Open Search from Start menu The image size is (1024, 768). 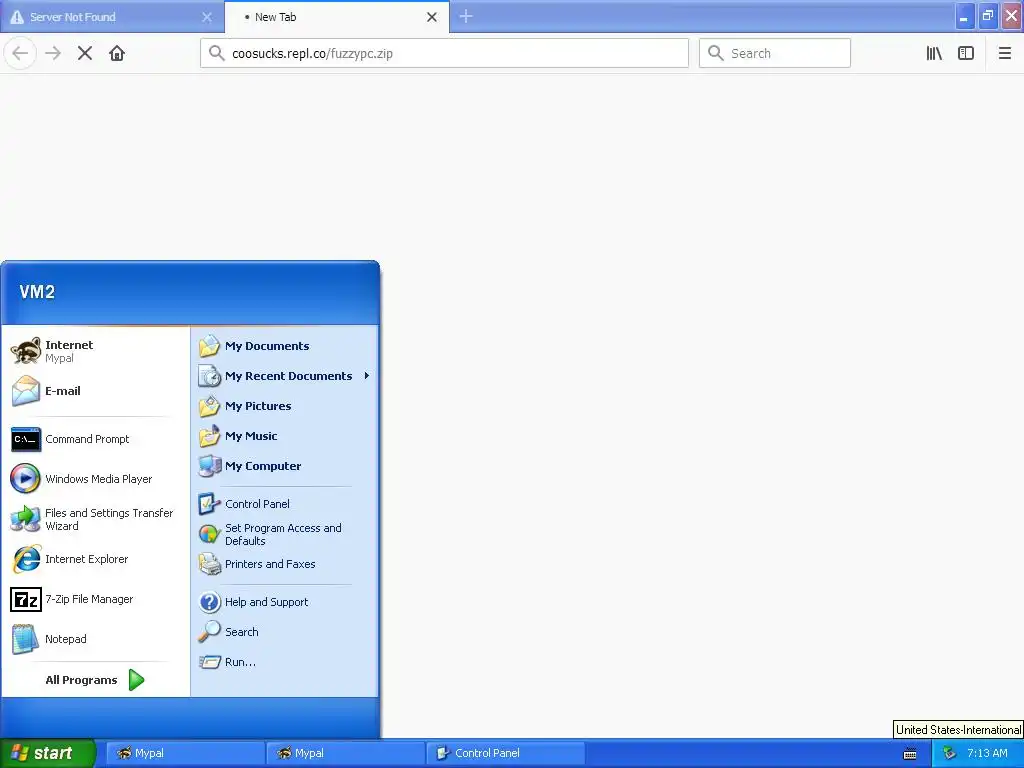(285, 632)
